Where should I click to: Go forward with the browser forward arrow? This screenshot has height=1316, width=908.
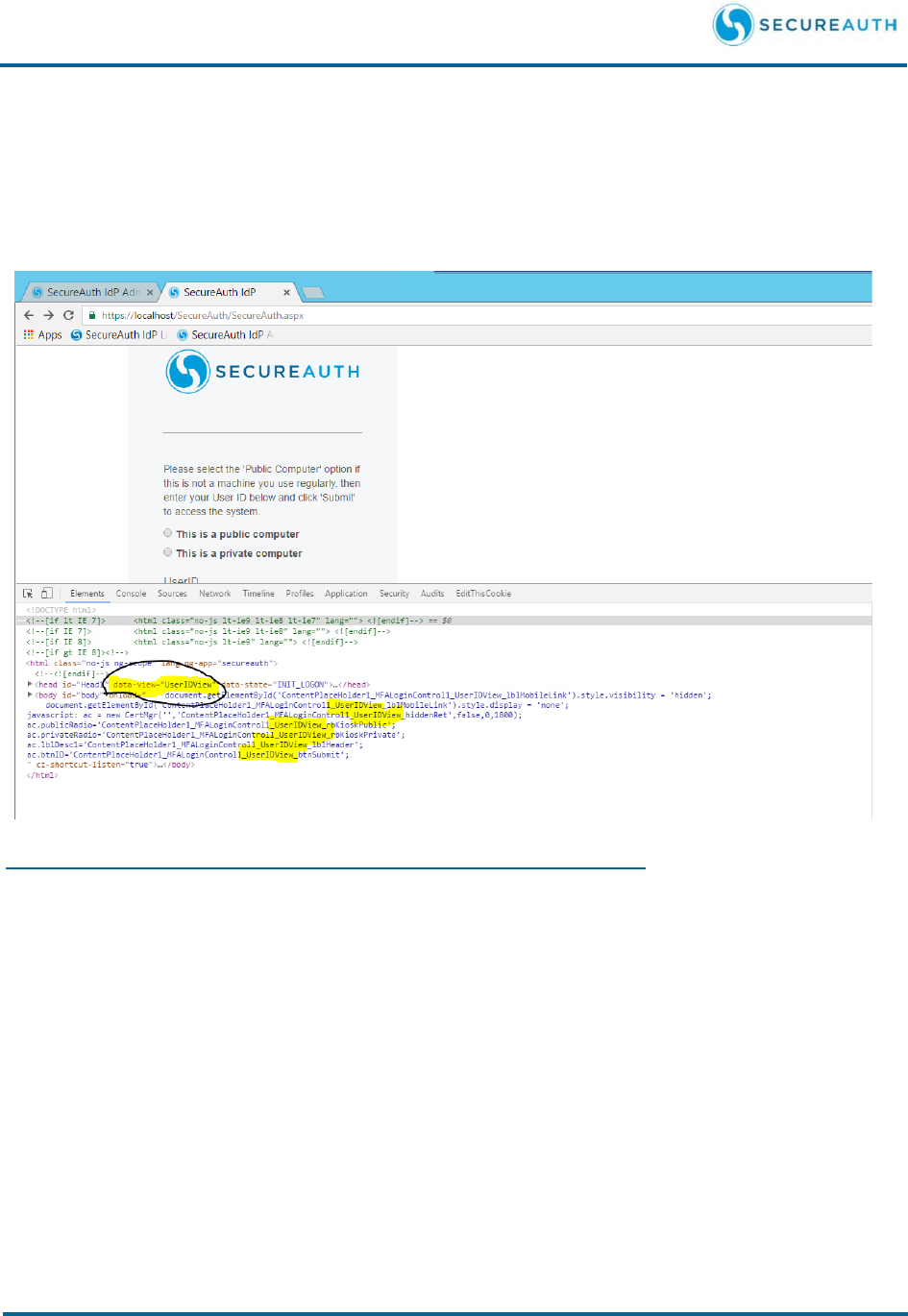coord(49,315)
